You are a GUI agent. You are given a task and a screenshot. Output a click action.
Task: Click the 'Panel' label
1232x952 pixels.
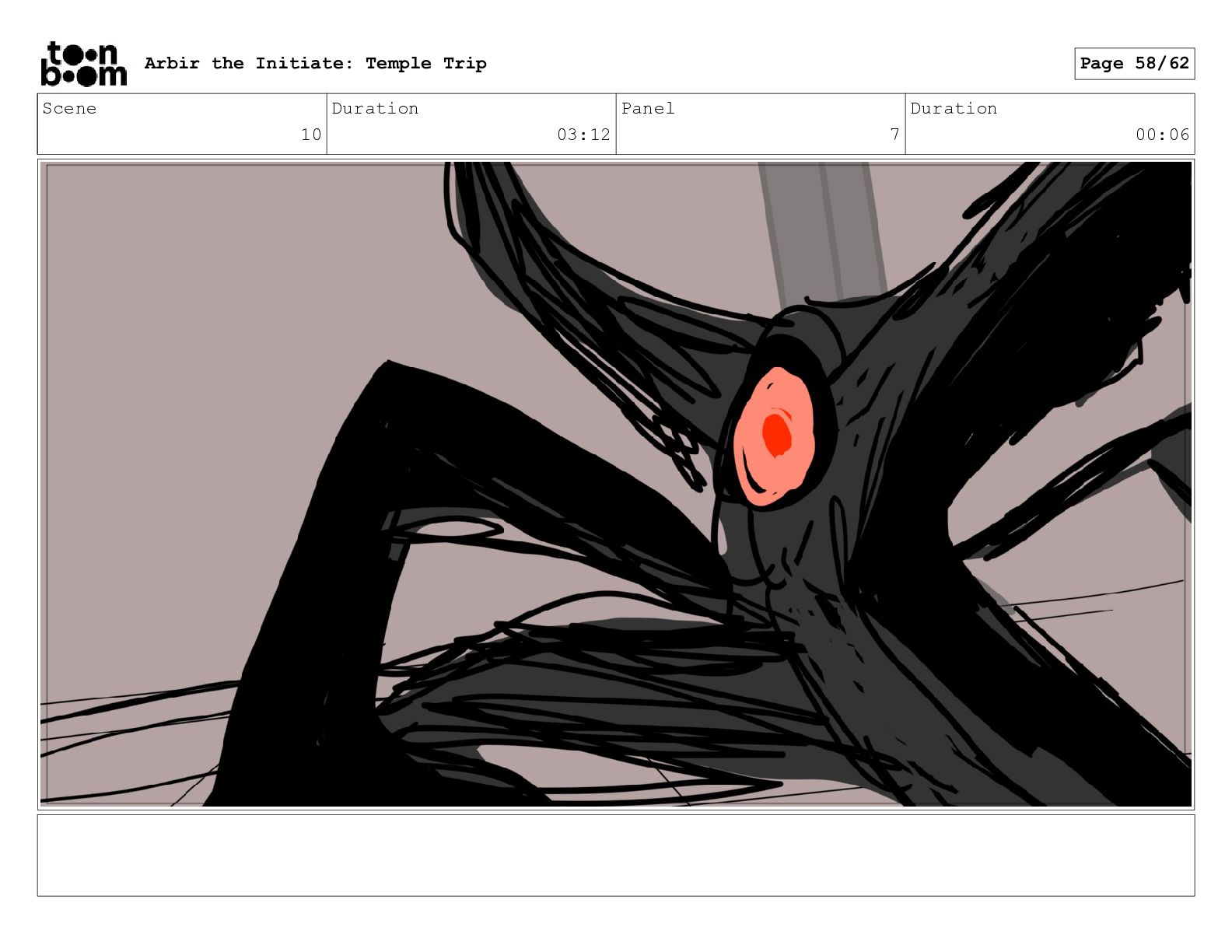(x=648, y=108)
